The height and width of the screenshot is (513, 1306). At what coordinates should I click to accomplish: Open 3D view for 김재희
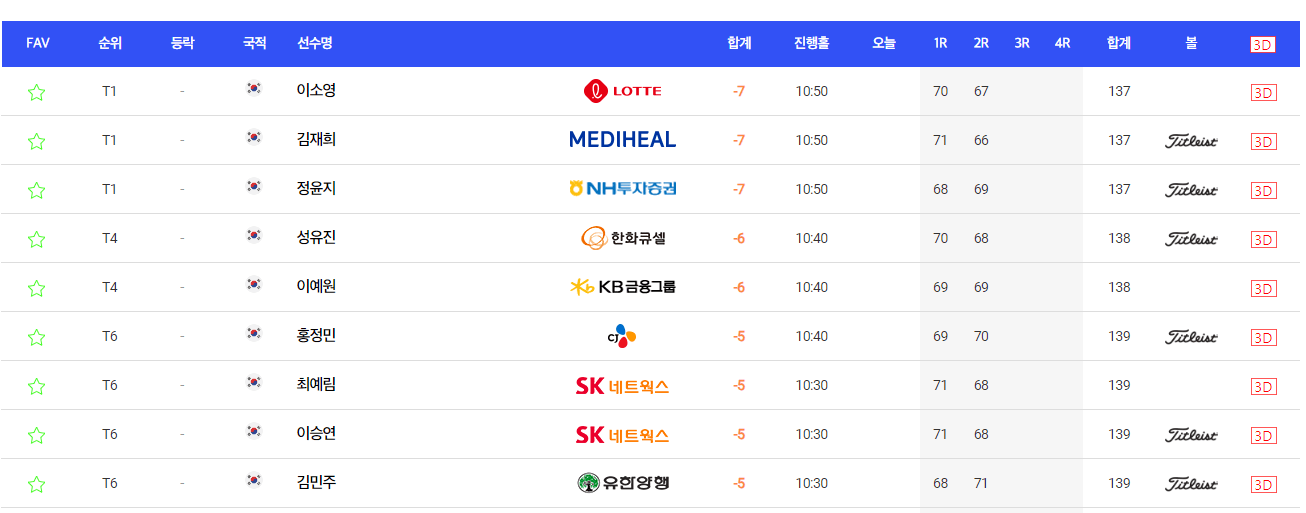1264,142
